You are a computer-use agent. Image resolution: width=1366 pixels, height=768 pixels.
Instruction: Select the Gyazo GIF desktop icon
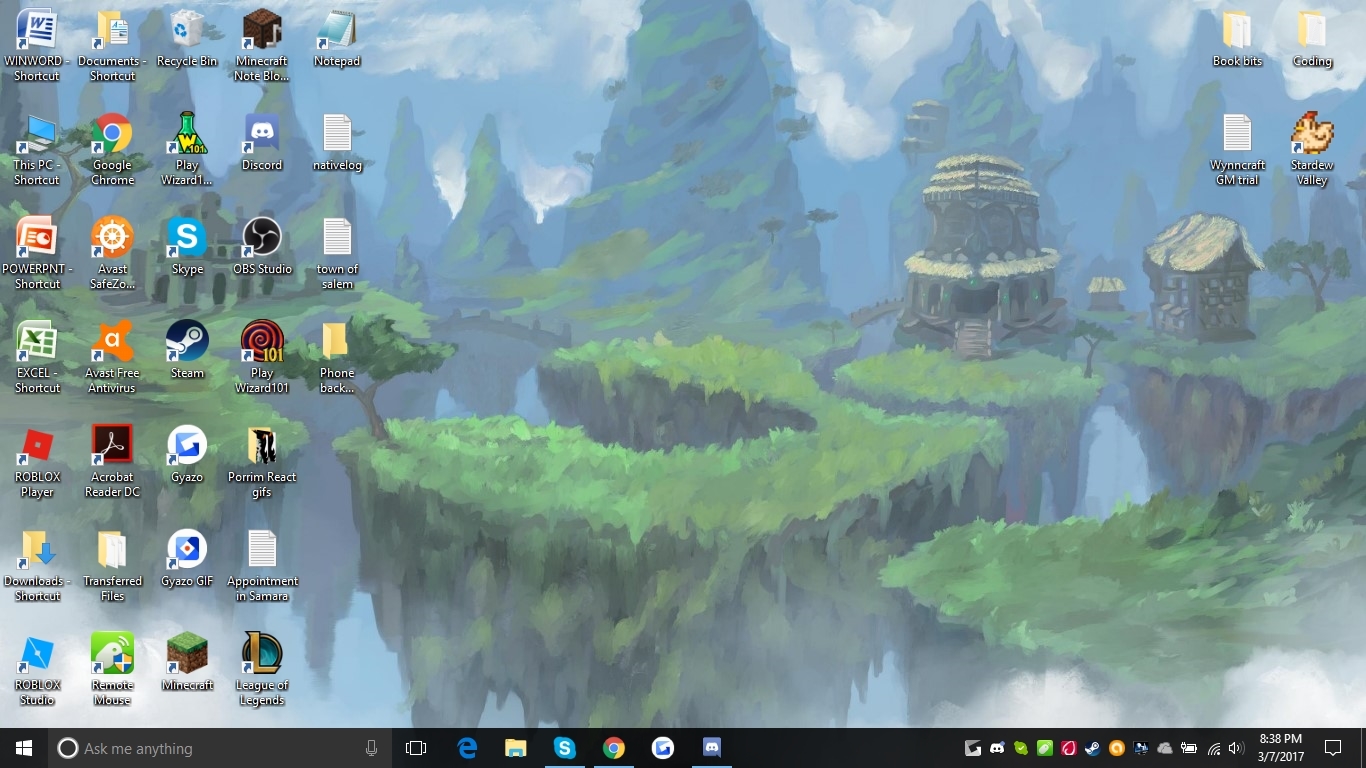pyautogui.click(x=187, y=549)
